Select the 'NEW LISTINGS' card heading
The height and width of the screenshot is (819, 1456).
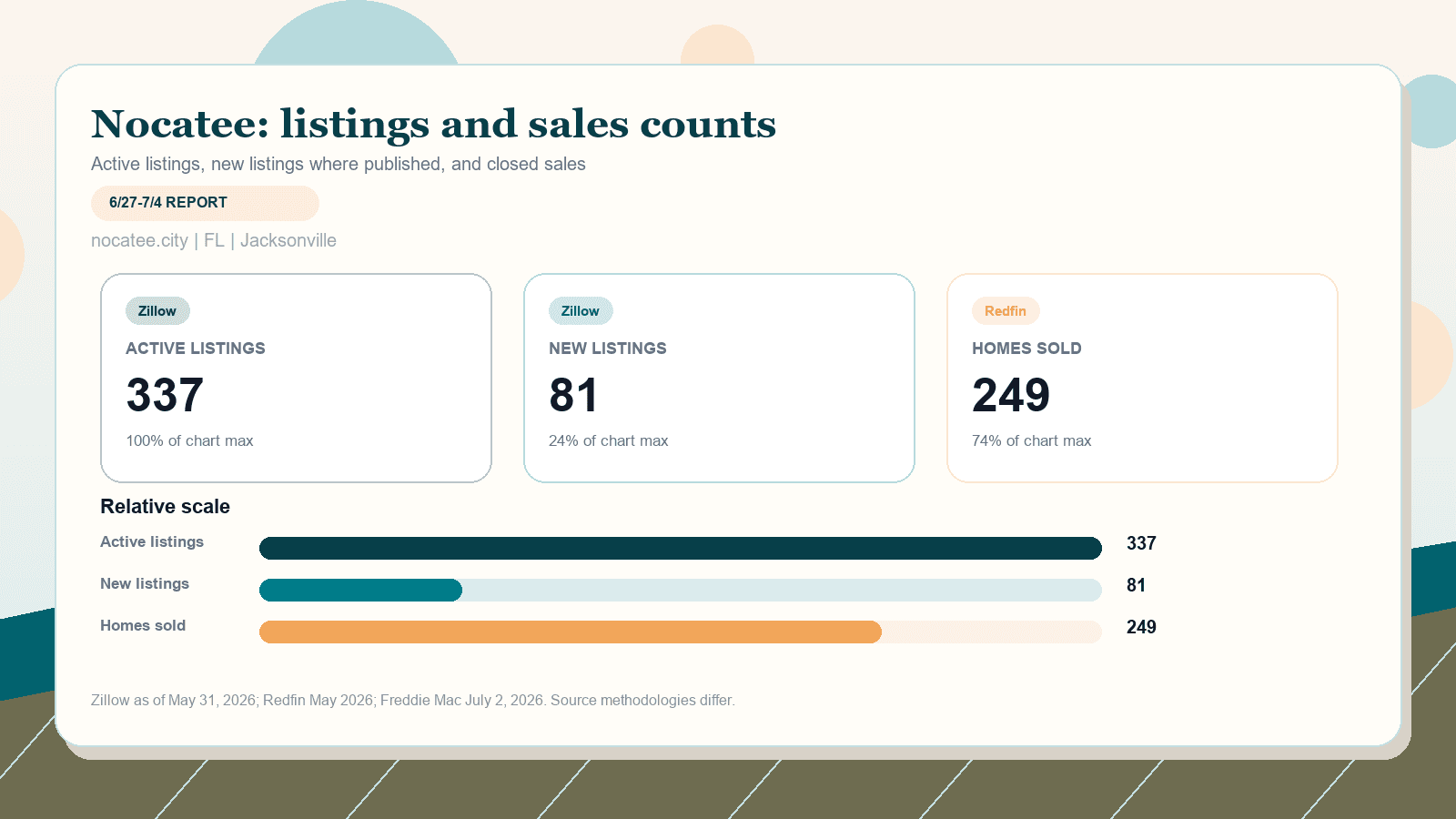pyautogui.click(x=608, y=349)
